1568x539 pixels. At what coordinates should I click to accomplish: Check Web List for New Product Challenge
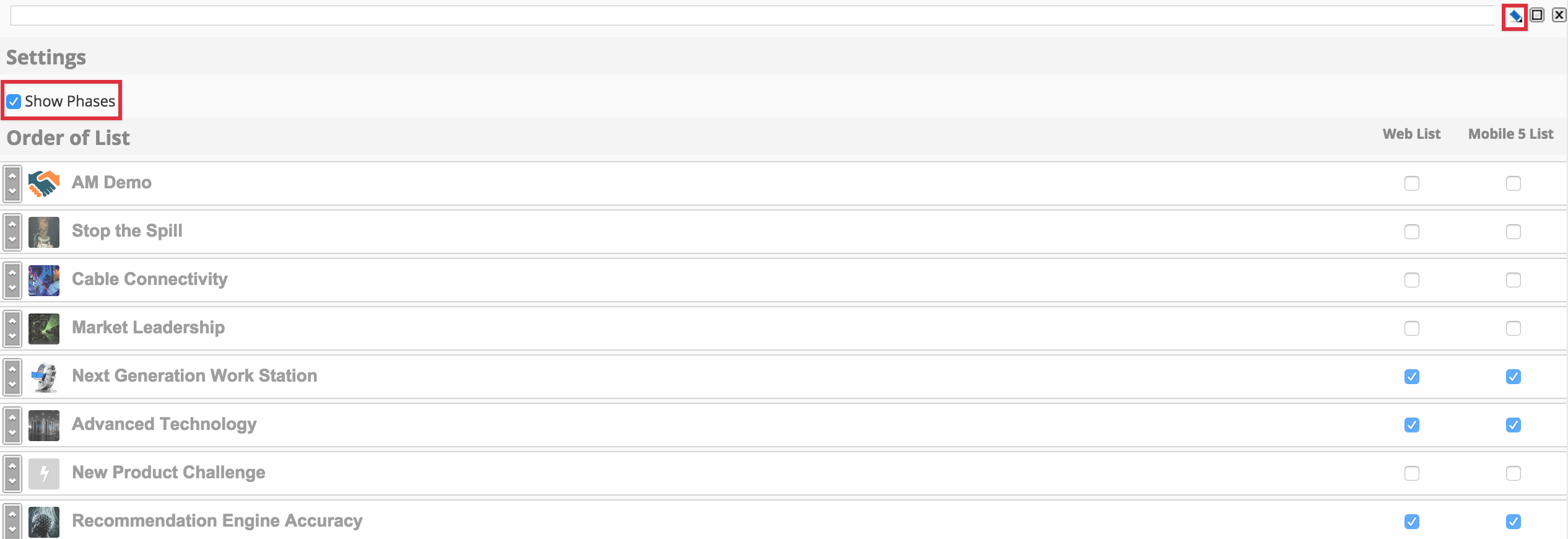pos(1411,473)
